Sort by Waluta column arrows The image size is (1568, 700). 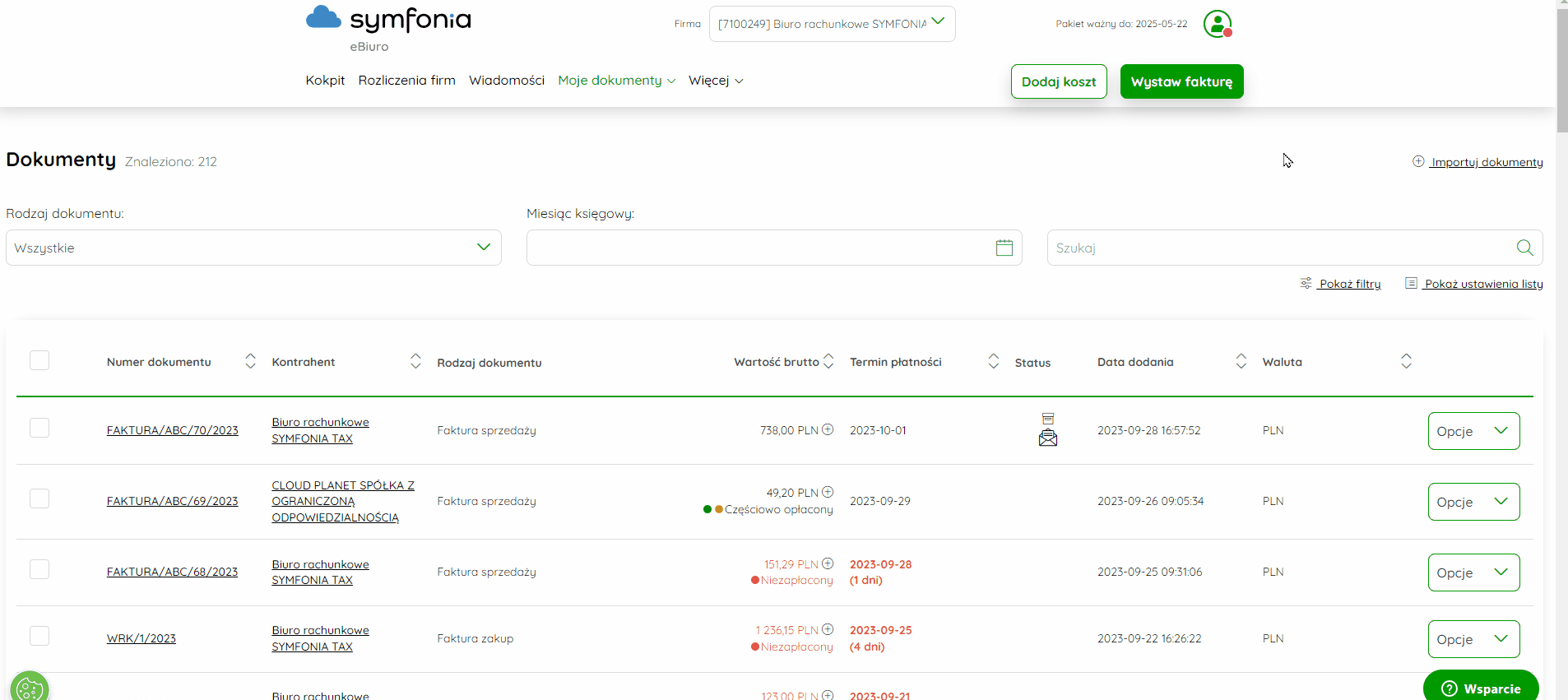pos(1407,361)
